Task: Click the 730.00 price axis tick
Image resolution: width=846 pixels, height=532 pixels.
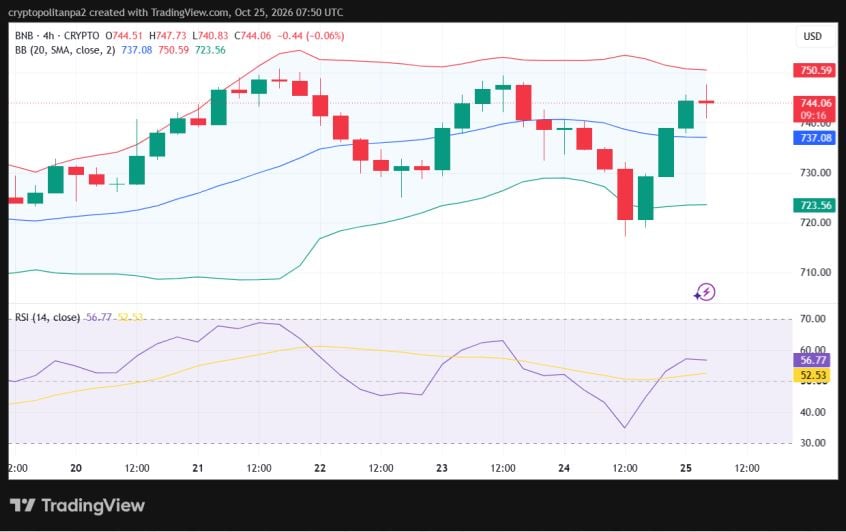Action: tap(815, 173)
